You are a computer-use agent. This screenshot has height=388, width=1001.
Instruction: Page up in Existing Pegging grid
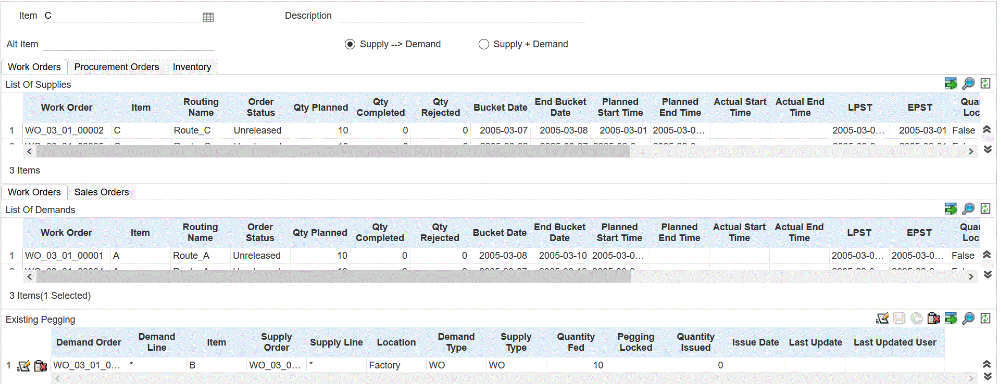[987, 364]
